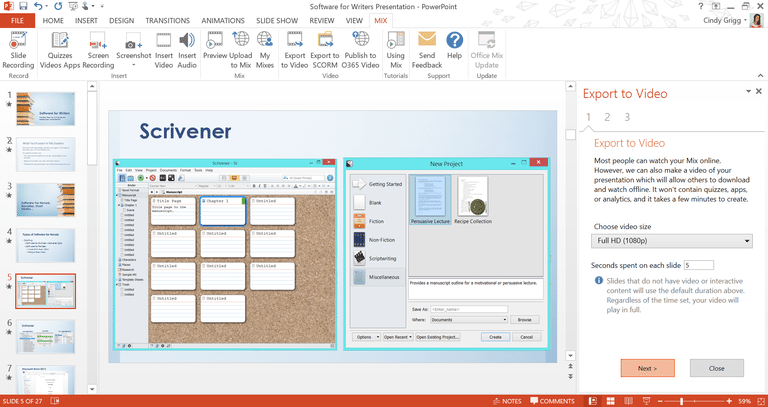Image resolution: width=768 pixels, height=407 pixels.
Task: Click Office Mix Update icon
Action: [x=486, y=40]
